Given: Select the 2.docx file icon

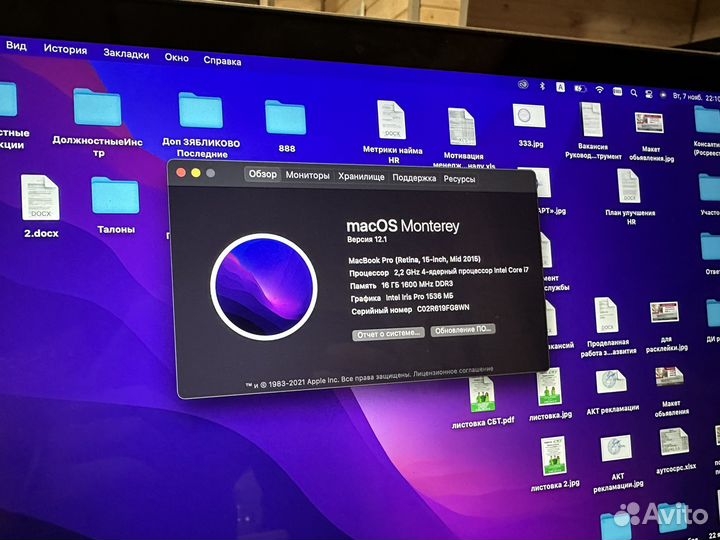Looking at the screenshot, I should point(40,197).
